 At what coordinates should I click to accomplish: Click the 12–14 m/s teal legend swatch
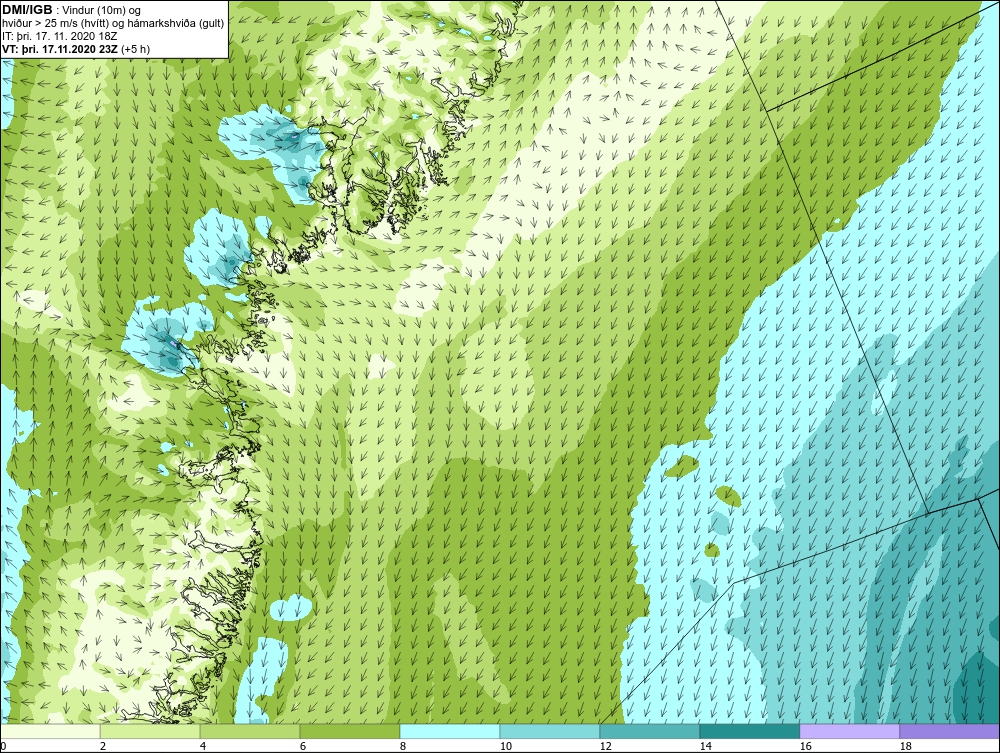[649, 731]
